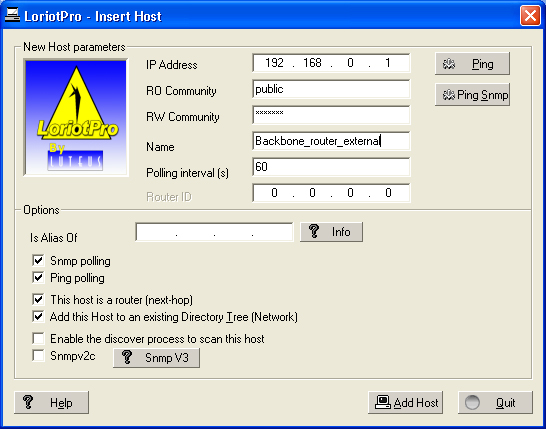The height and width of the screenshot is (429, 546).
Task: Click the IP Address field's first octet 192
Action: coord(274,63)
